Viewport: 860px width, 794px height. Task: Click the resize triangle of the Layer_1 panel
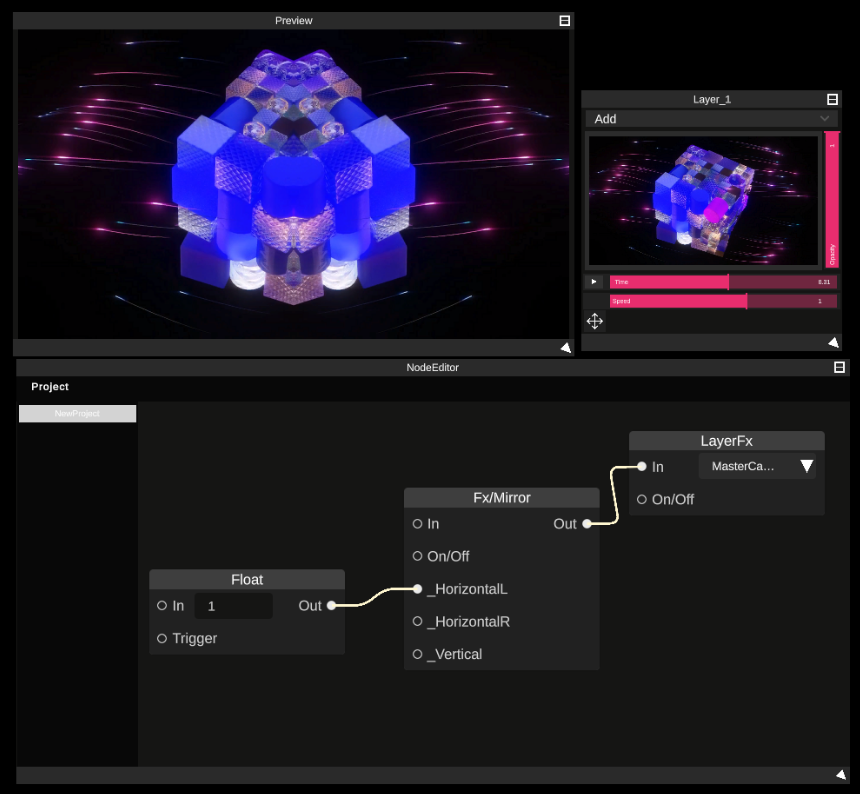[833, 342]
